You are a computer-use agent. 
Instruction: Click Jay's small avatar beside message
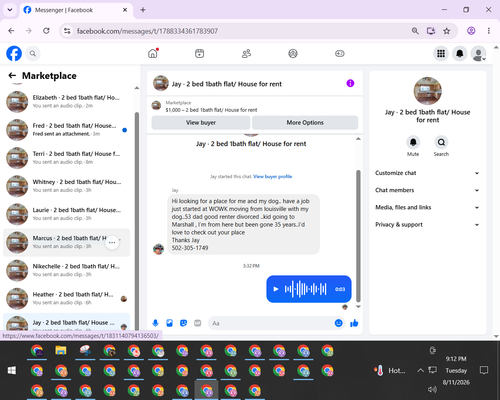[158, 249]
